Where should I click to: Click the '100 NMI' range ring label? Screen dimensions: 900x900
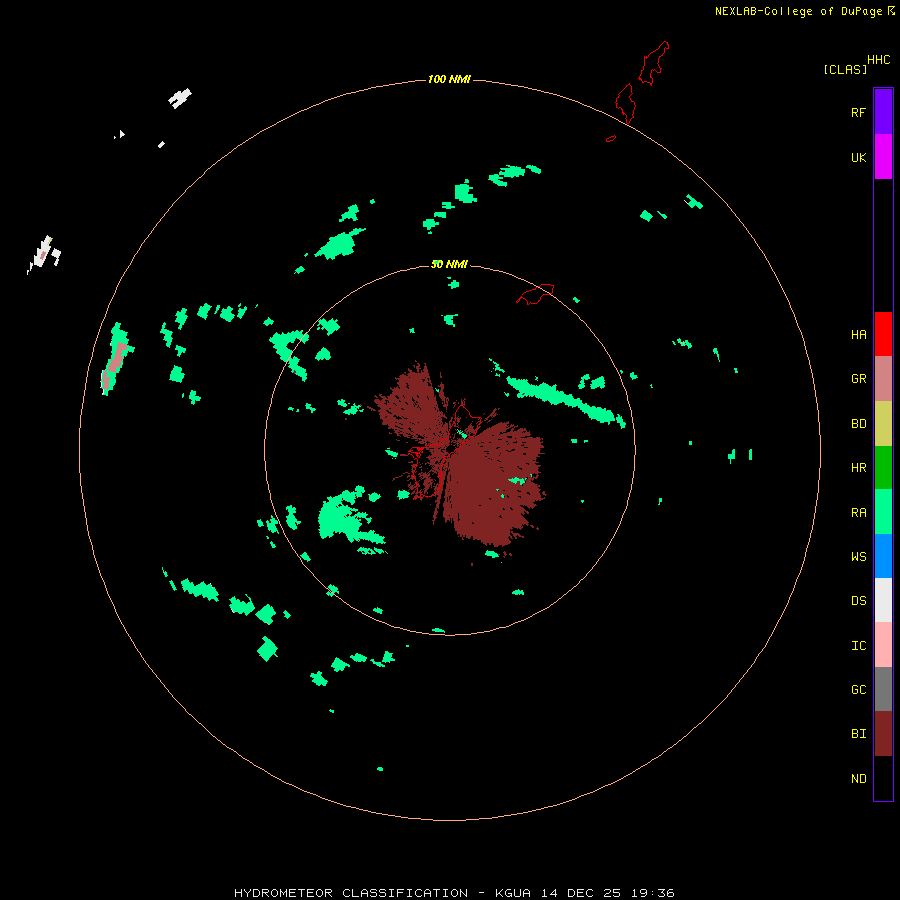(449, 79)
